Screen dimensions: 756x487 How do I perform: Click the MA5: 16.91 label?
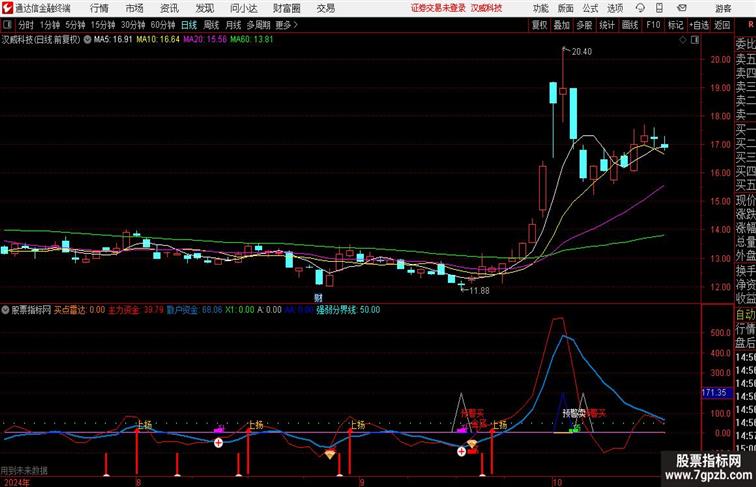tap(113, 40)
